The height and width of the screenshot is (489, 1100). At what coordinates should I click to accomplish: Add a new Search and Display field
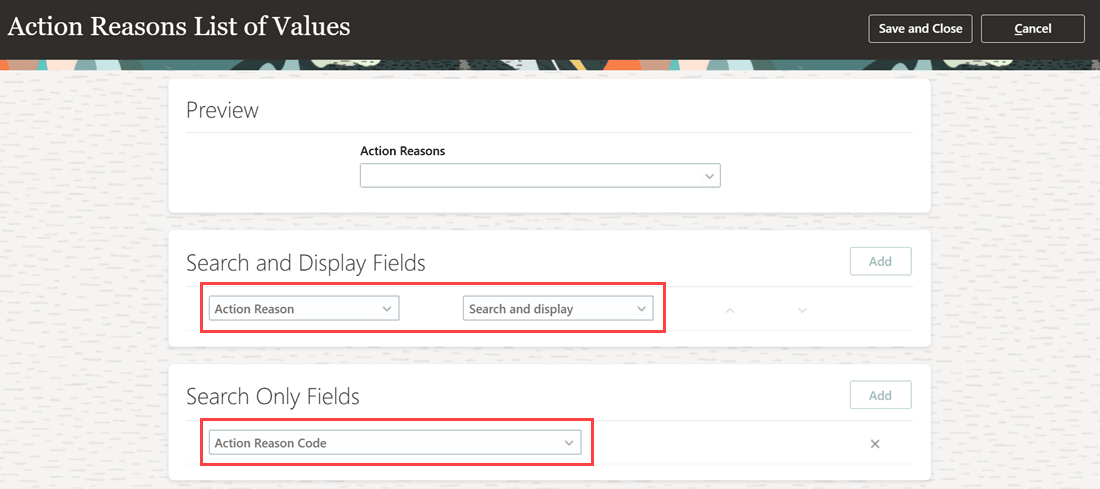pos(880,262)
